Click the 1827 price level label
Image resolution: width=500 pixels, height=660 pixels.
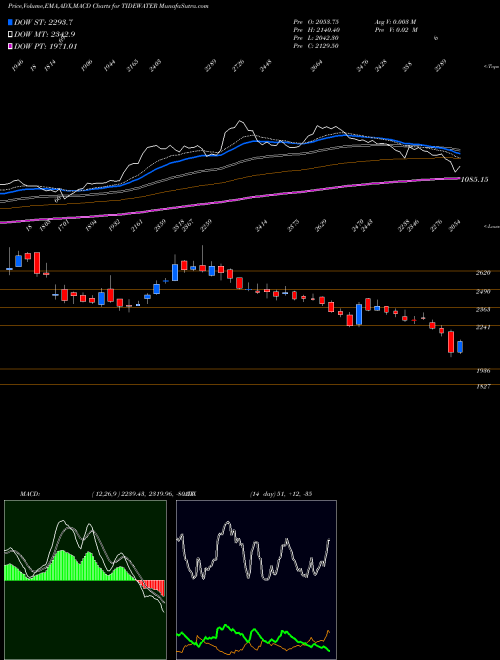pyautogui.click(x=483, y=386)
